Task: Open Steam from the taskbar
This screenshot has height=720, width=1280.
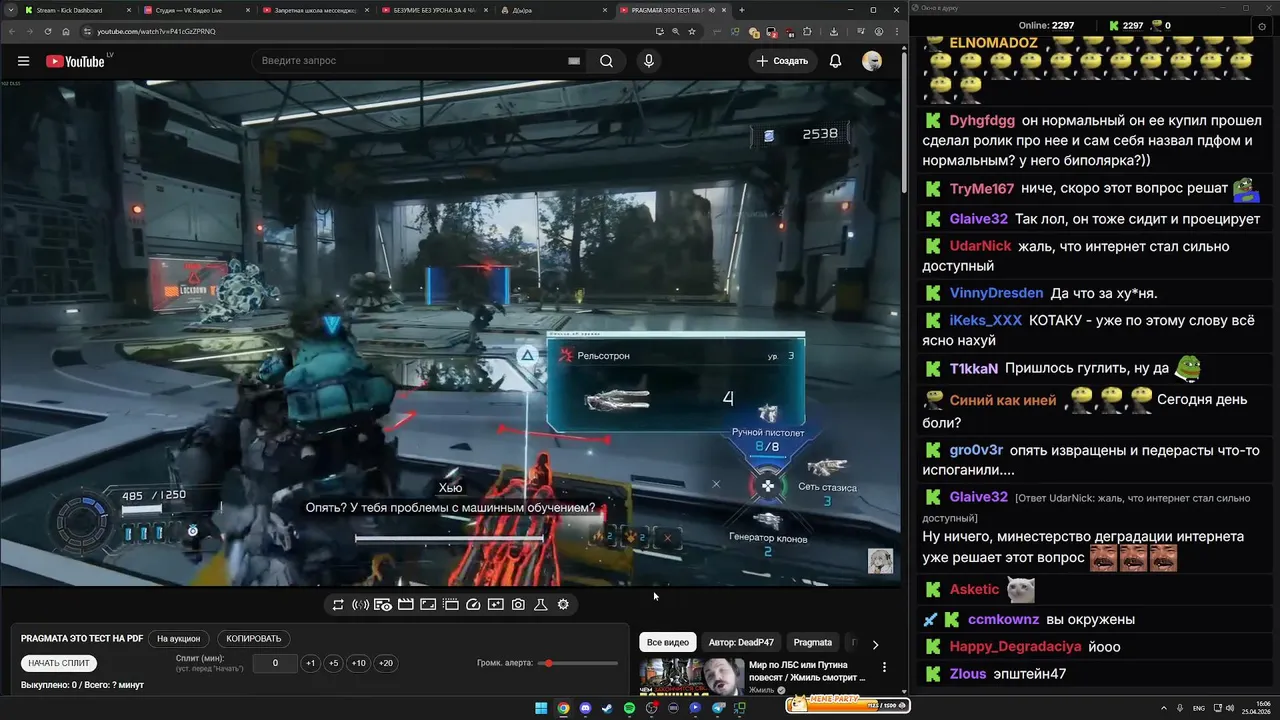Action: click(x=607, y=708)
